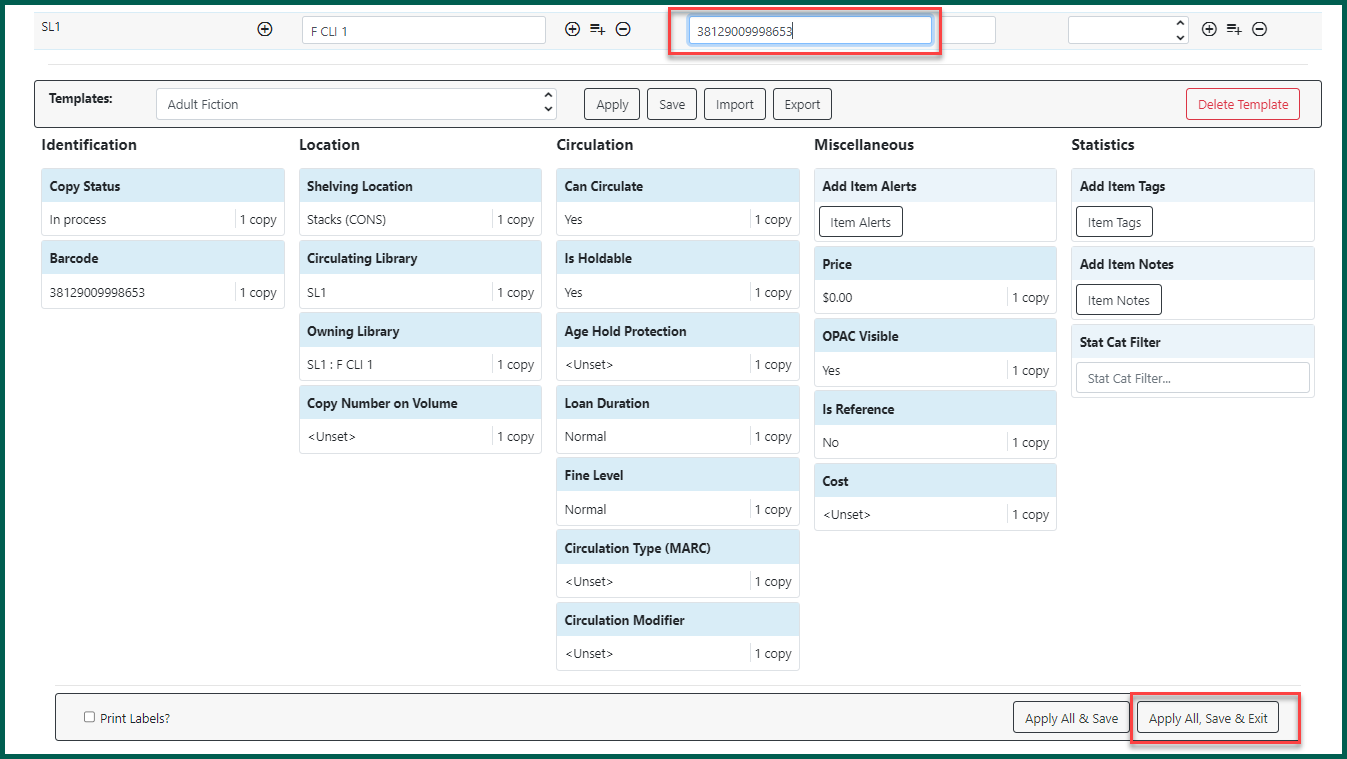Click Delete Template button
The image size is (1347, 759).
click(1243, 104)
